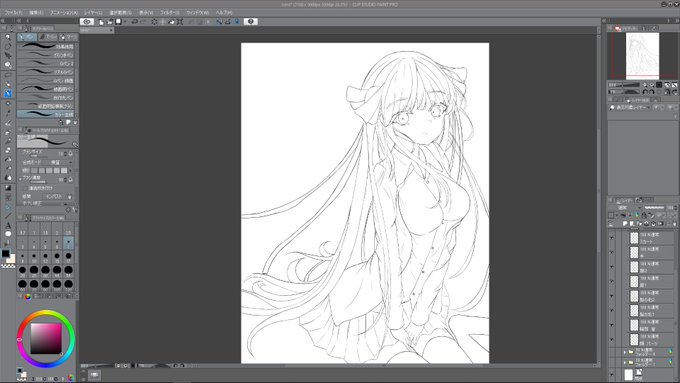Select the 効果線用 brush at top of list
This screenshot has height=383, width=680.
[x=46, y=46]
